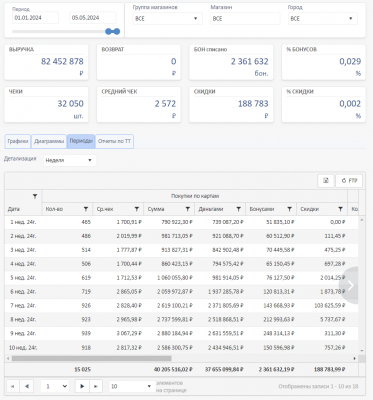This screenshot has height=400, width=373.
Task: Select row 8 нед. 24г.
Action: pos(182,320)
